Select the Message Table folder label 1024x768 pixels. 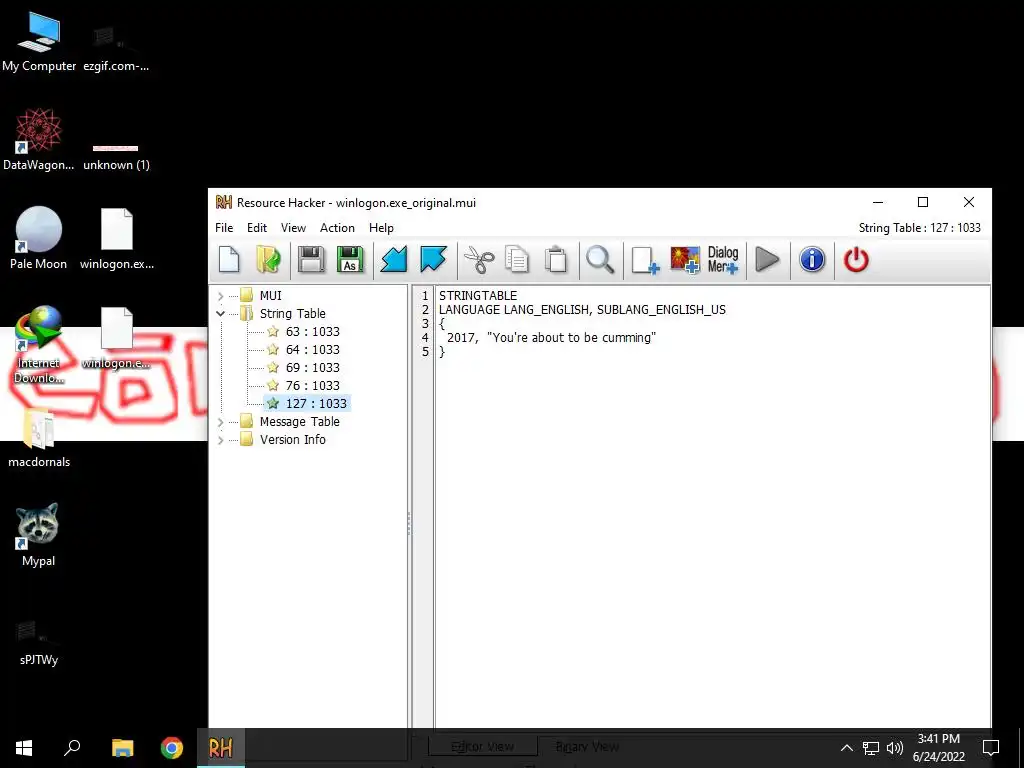coord(299,422)
